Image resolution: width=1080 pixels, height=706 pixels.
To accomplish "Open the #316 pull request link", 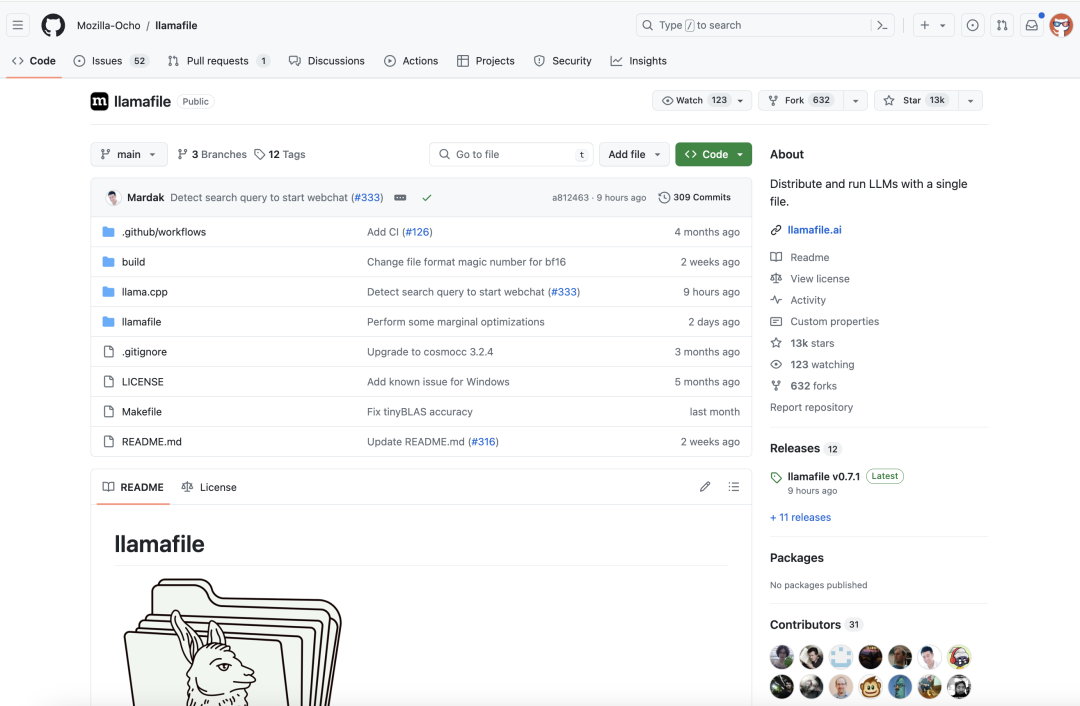I will [x=483, y=442].
